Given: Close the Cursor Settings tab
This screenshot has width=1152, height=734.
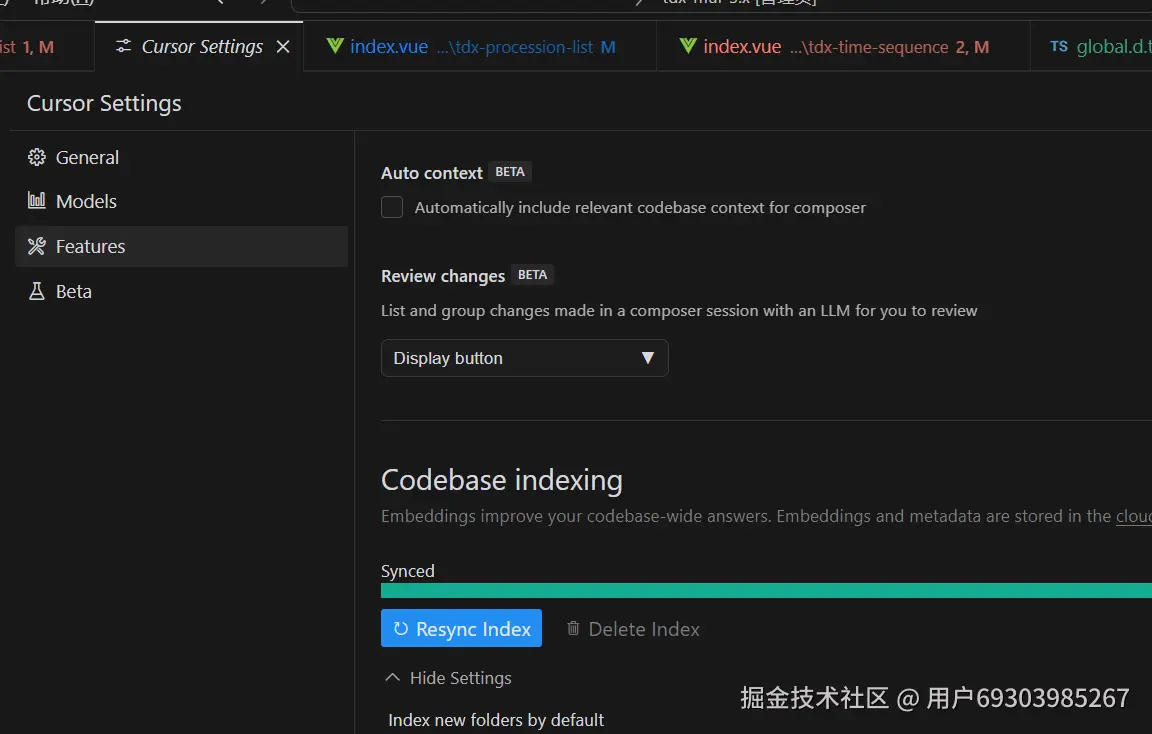Looking at the screenshot, I should 283,46.
